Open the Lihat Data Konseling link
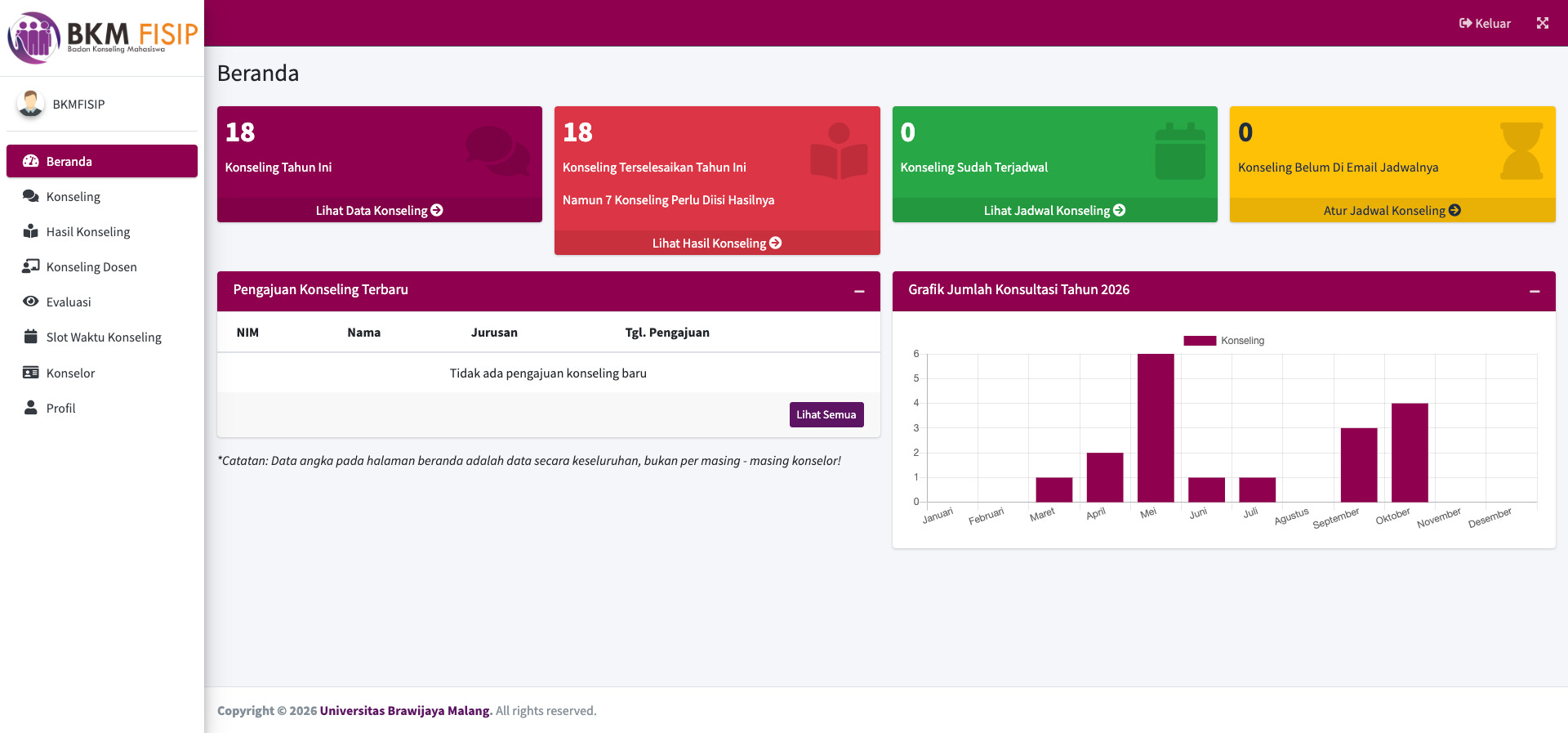This screenshot has width=1568, height=733. coord(380,210)
